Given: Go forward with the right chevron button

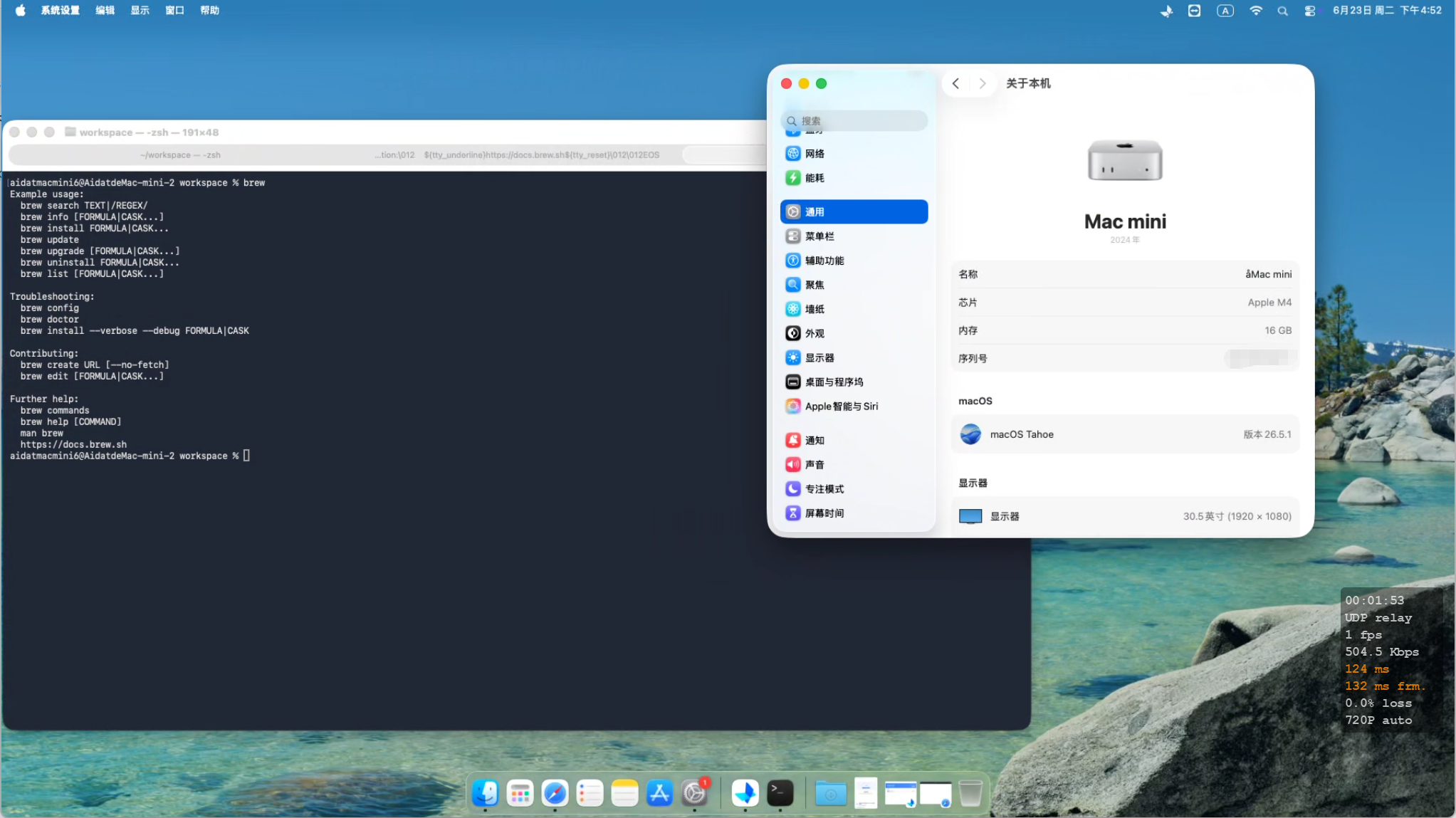Looking at the screenshot, I should (x=983, y=83).
